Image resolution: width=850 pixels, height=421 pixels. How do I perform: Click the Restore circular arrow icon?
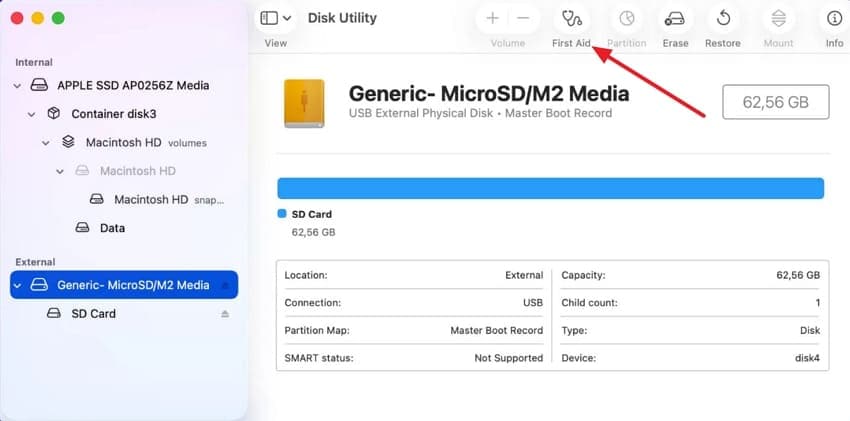click(x=723, y=19)
